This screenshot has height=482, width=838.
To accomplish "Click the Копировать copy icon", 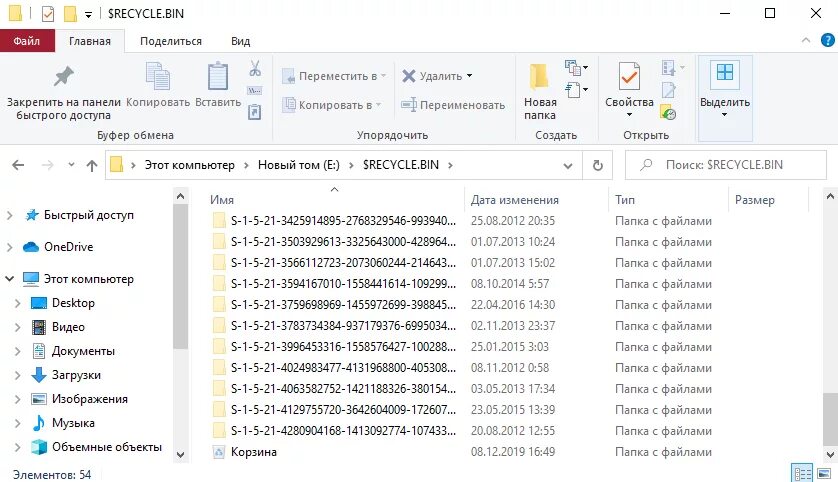I will [158, 76].
